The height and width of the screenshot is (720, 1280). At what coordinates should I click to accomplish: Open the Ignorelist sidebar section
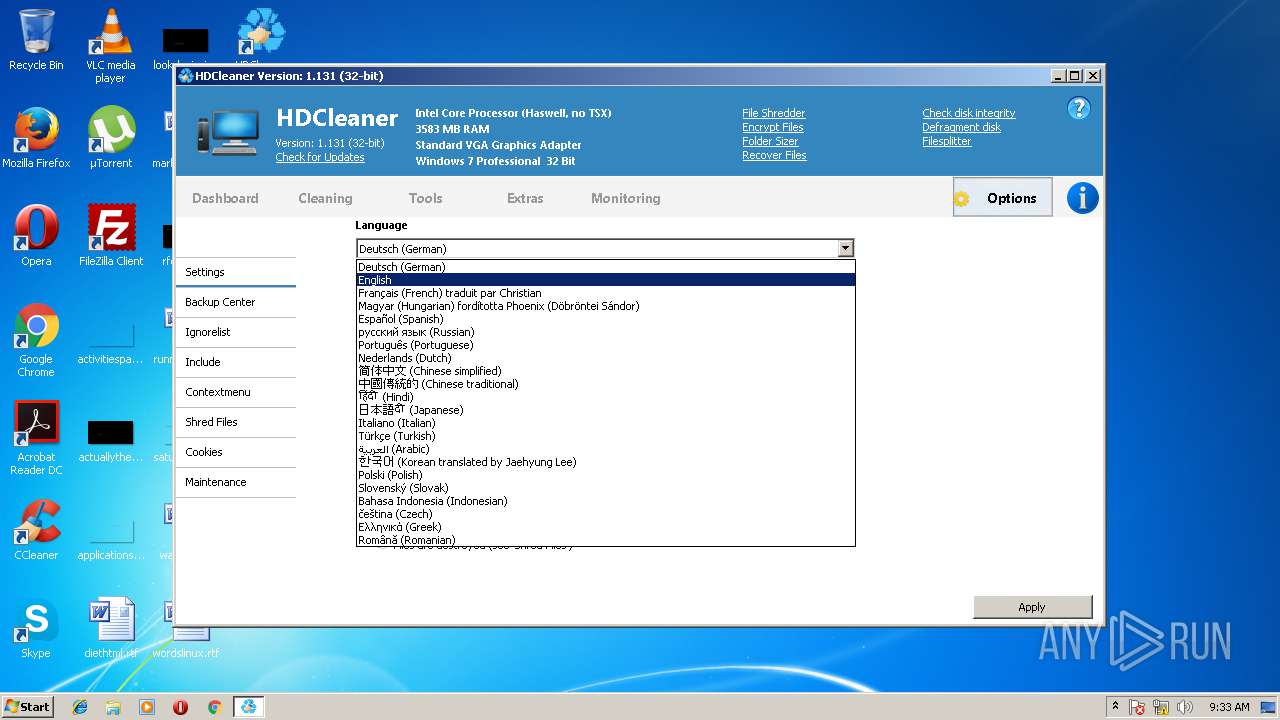[x=236, y=332]
